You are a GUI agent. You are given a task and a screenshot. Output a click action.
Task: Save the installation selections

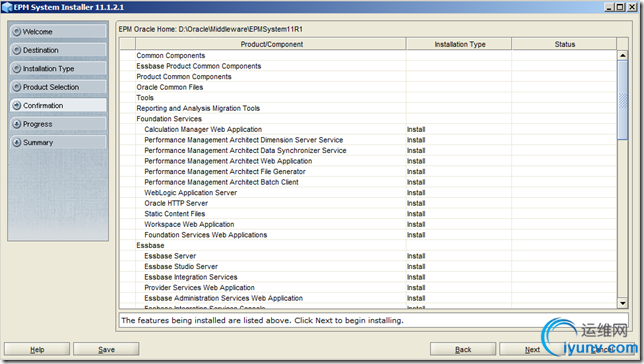click(x=106, y=349)
